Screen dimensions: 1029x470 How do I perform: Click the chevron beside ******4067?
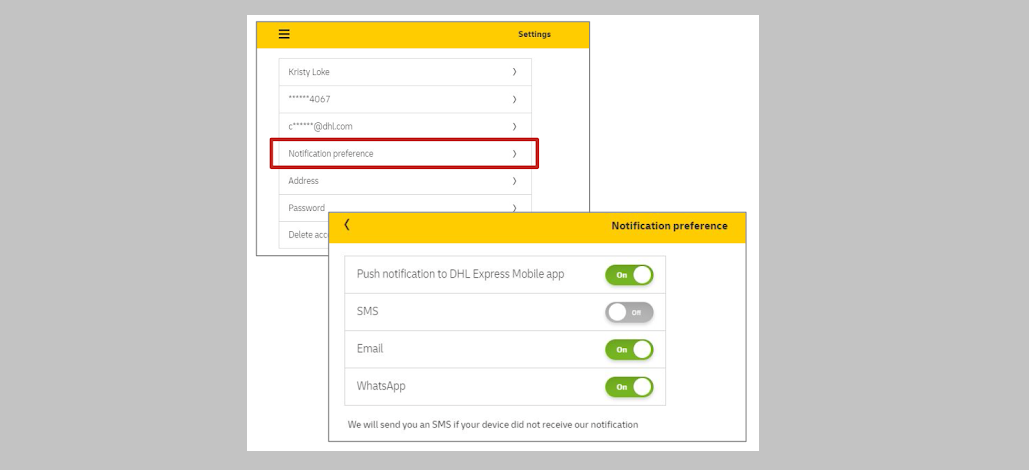tap(514, 99)
